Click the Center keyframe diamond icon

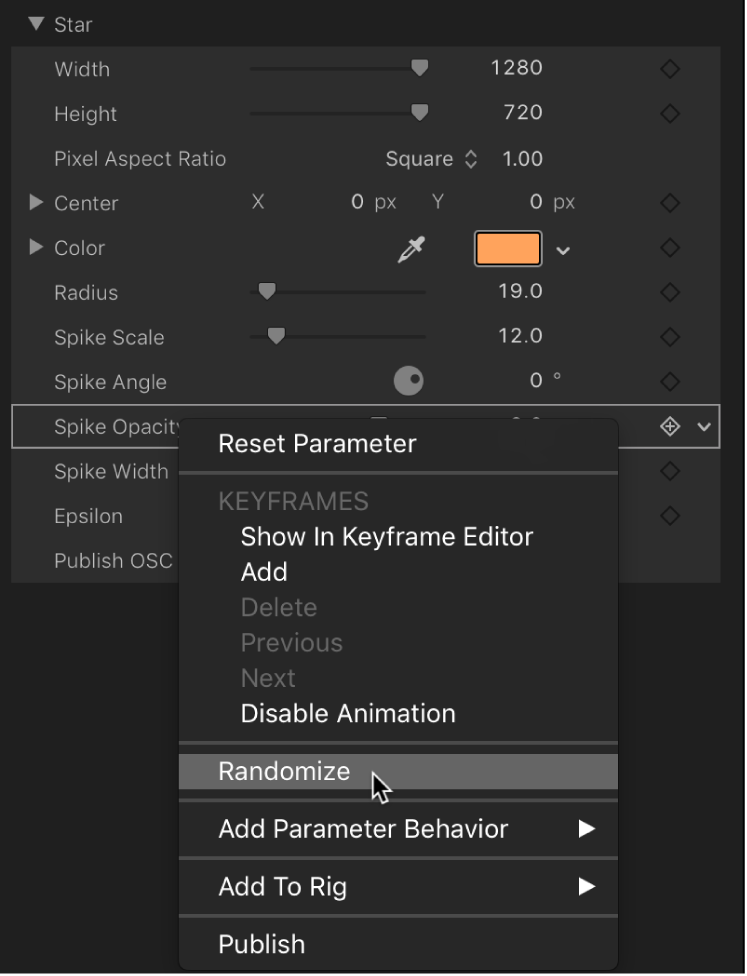[670, 203]
